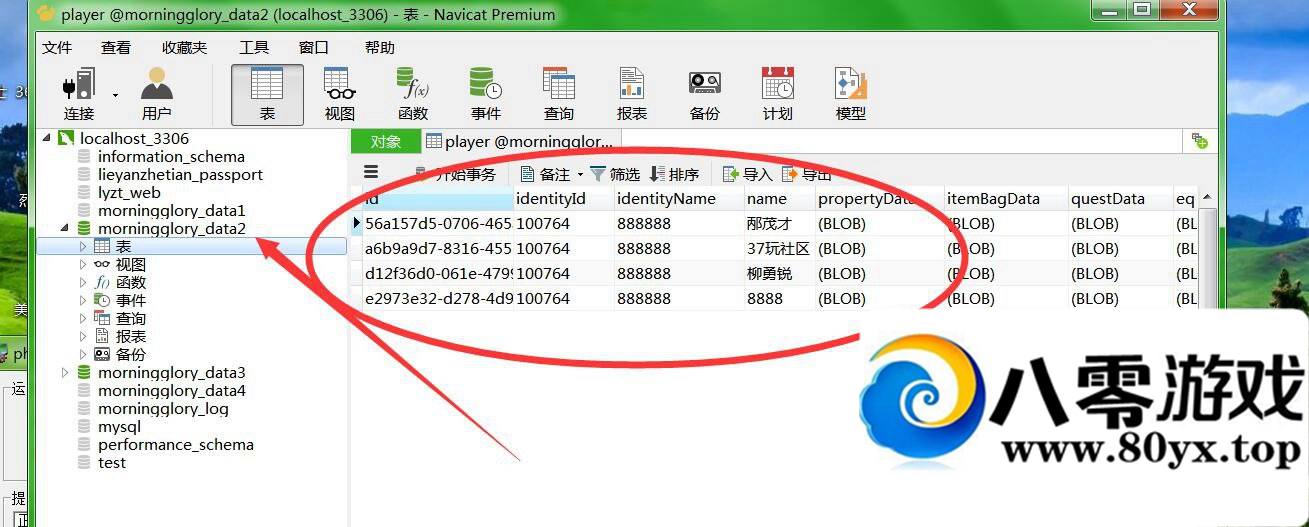Open the 工具 (Tools) menu

[x=254, y=47]
